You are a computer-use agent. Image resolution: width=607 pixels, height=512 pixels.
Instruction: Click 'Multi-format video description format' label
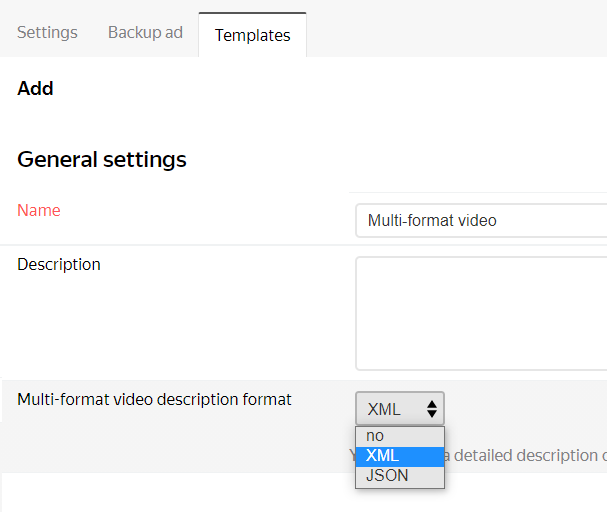[154, 400]
